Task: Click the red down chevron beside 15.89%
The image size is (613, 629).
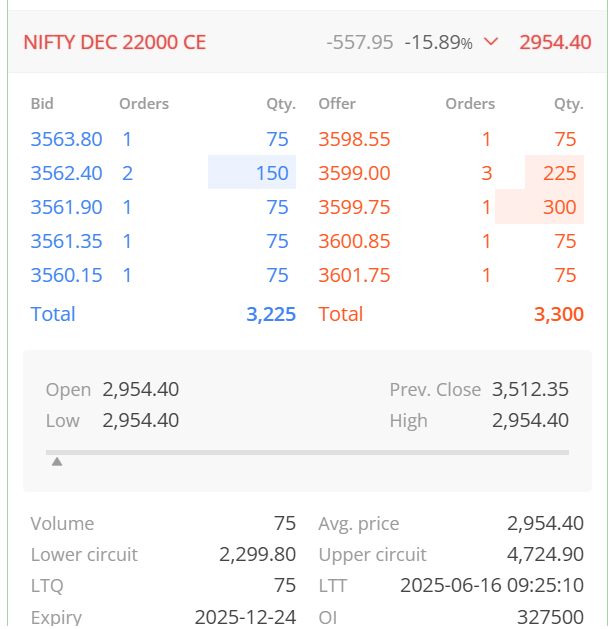Action: coord(491,41)
